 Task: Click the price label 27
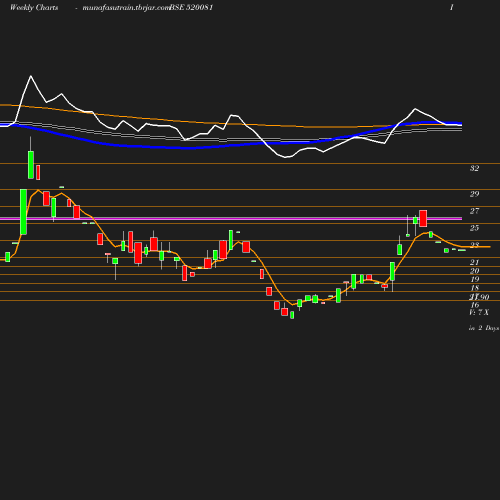coord(474,211)
